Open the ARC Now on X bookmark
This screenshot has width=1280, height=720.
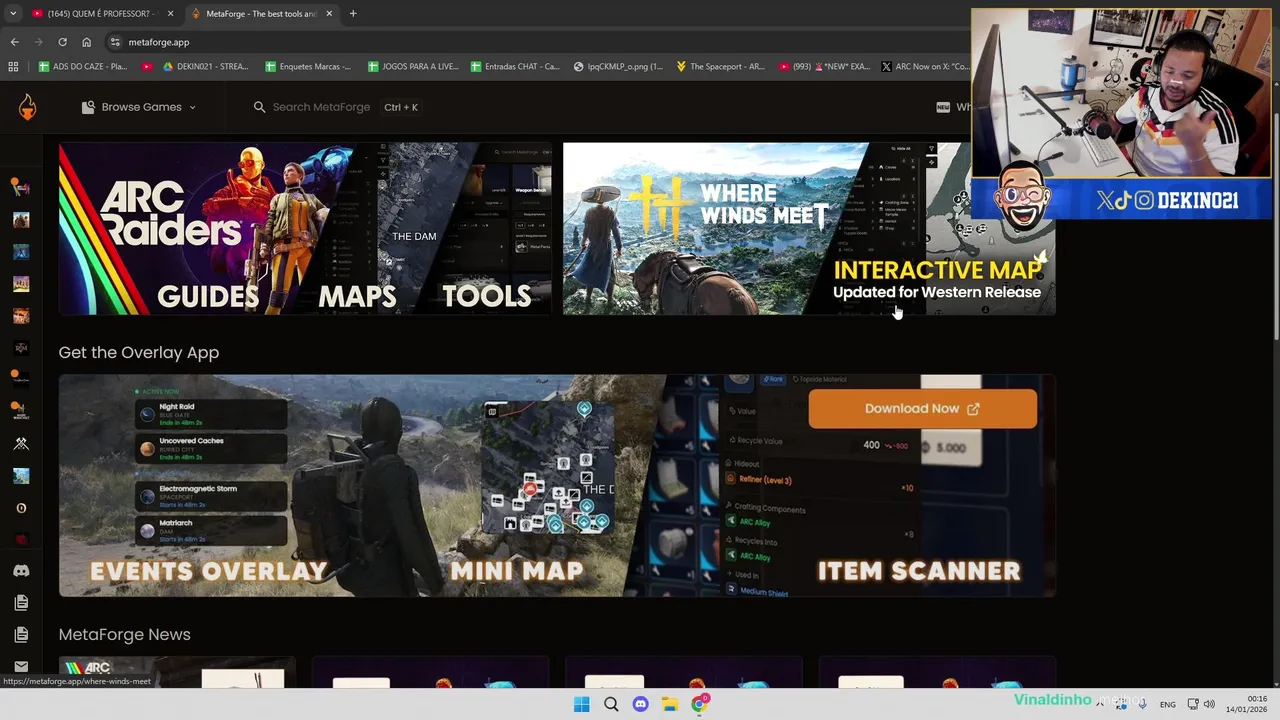click(925, 67)
